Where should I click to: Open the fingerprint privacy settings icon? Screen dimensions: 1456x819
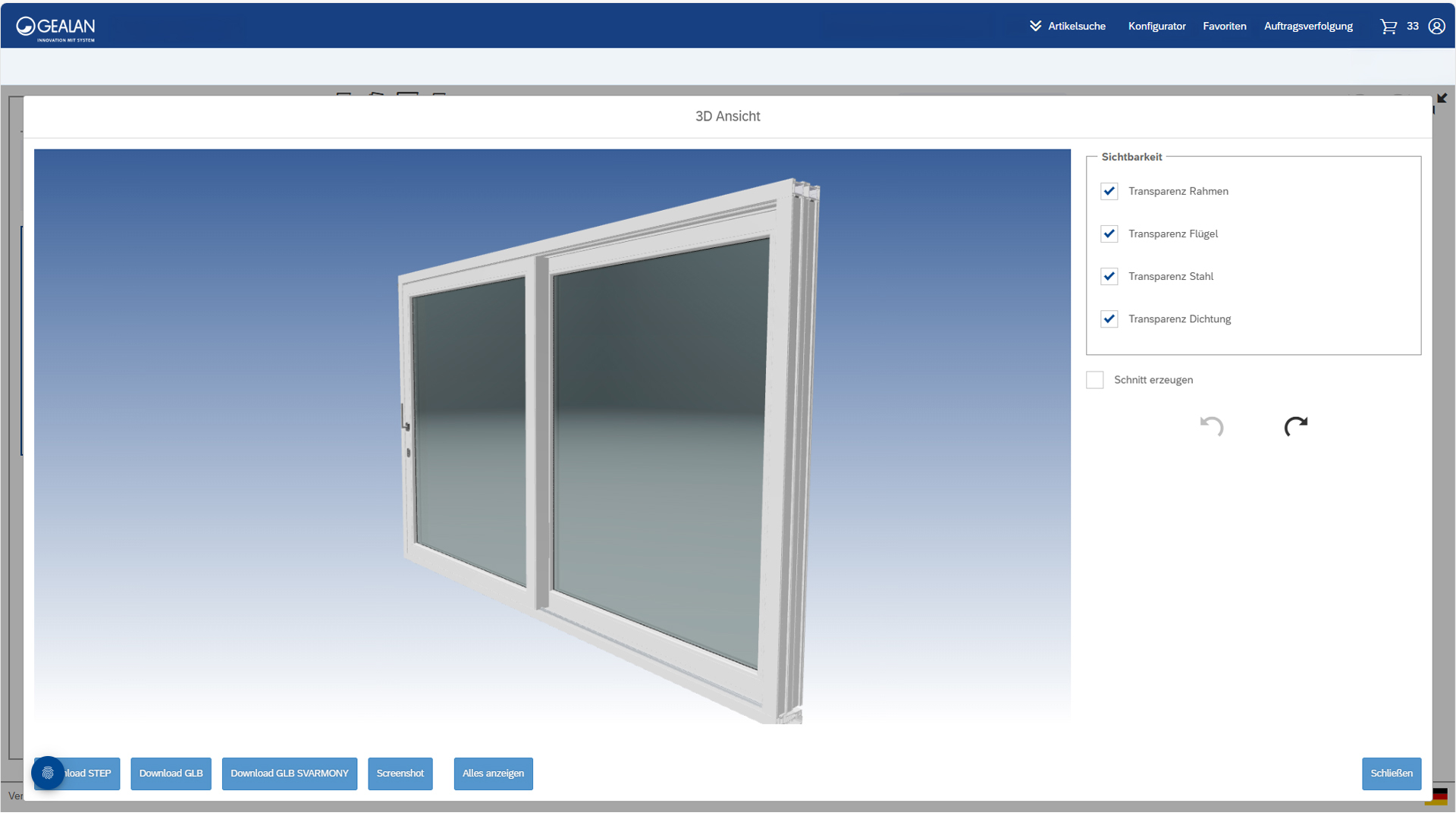click(x=48, y=773)
